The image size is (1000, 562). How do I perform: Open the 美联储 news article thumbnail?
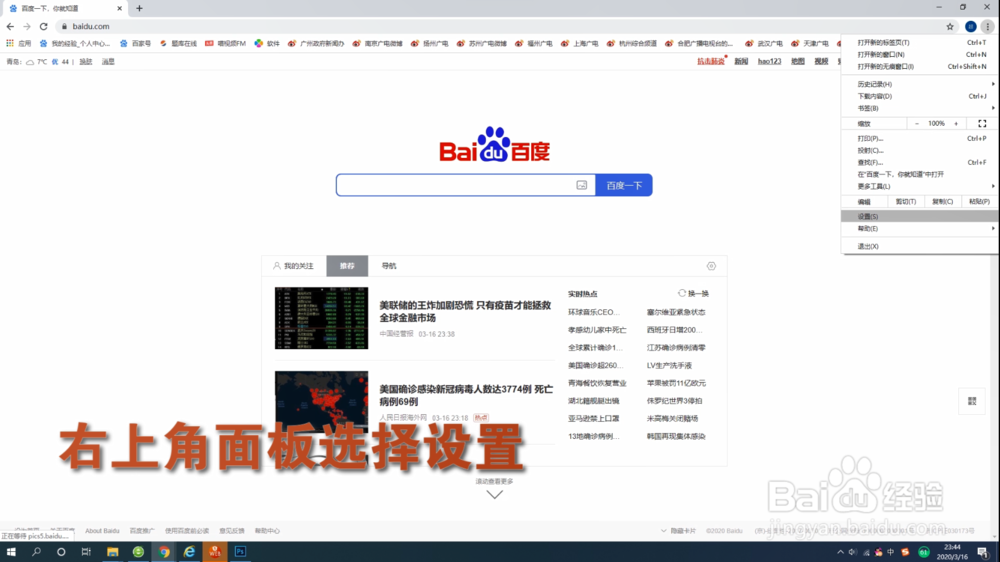click(x=321, y=318)
